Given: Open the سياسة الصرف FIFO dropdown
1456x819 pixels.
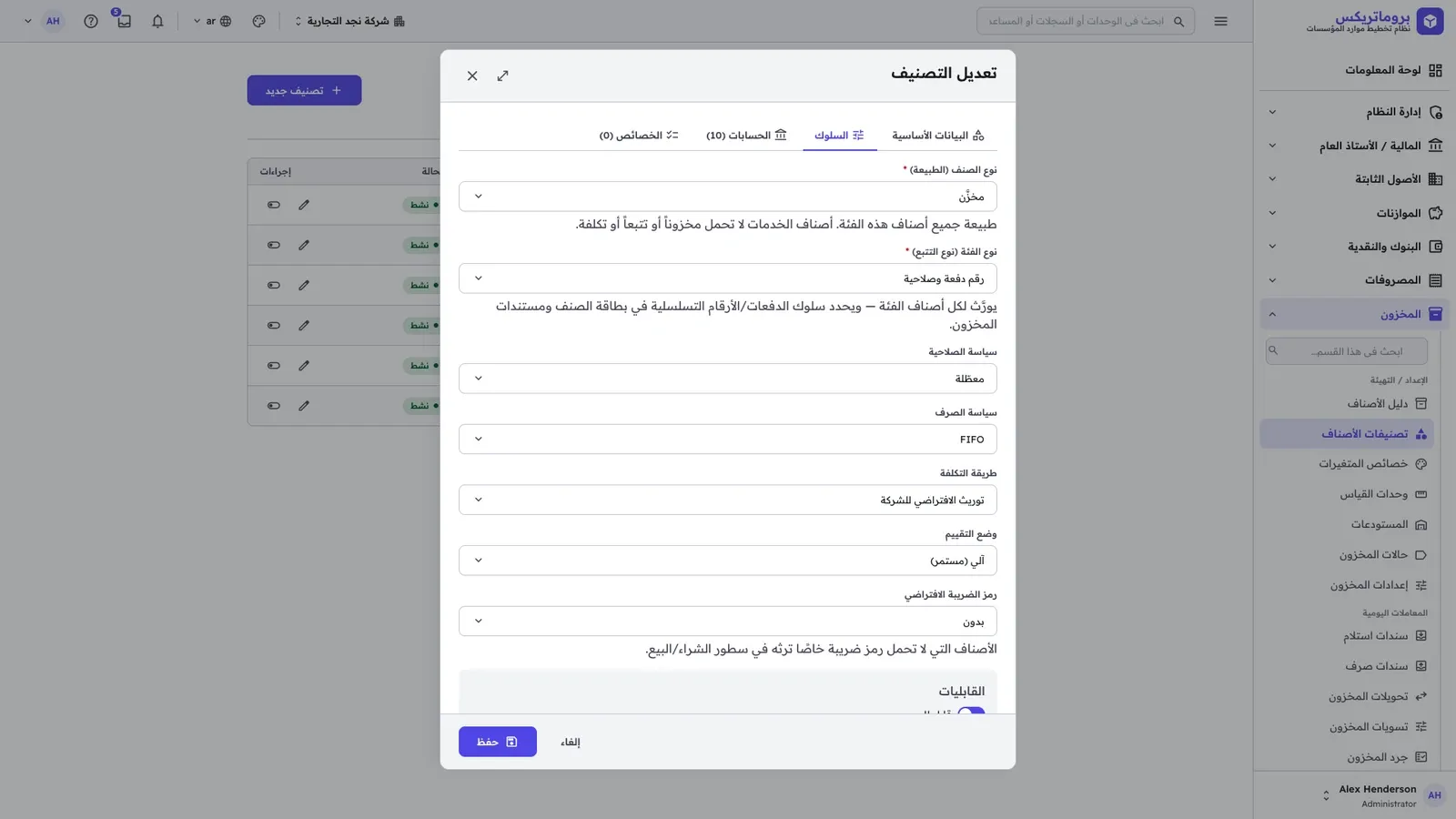Looking at the screenshot, I should coord(727,440).
